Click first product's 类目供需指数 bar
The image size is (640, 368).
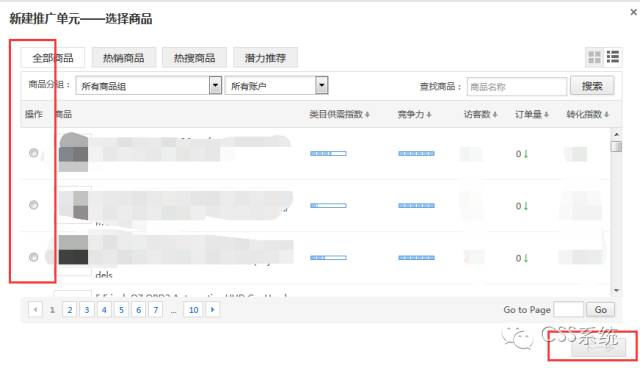pos(328,153)
